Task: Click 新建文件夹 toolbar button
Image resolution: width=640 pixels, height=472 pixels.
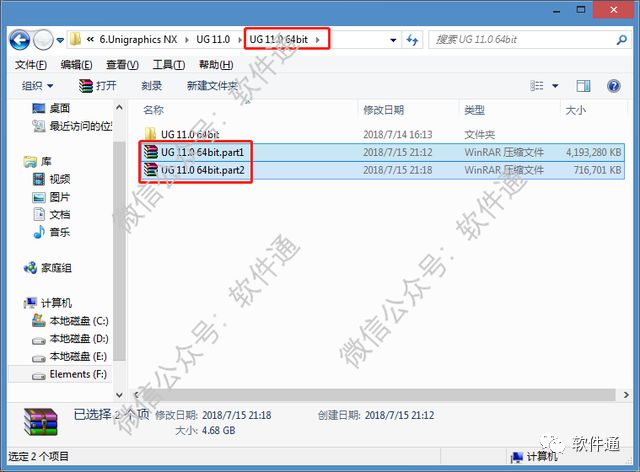Action: tap(212, 86)
